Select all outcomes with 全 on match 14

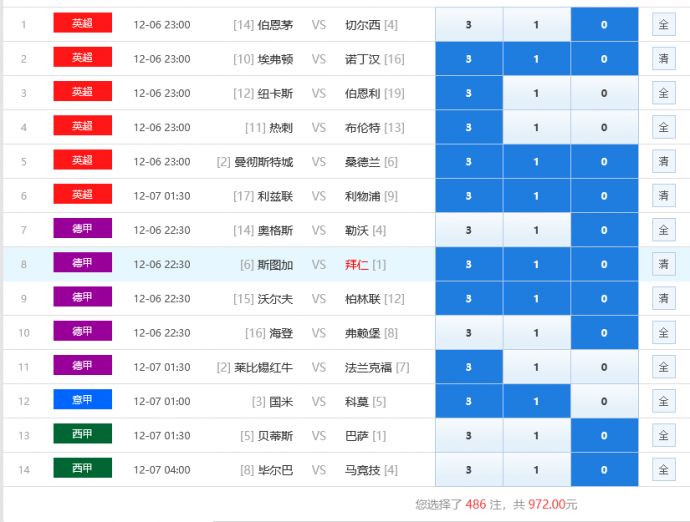663,470
